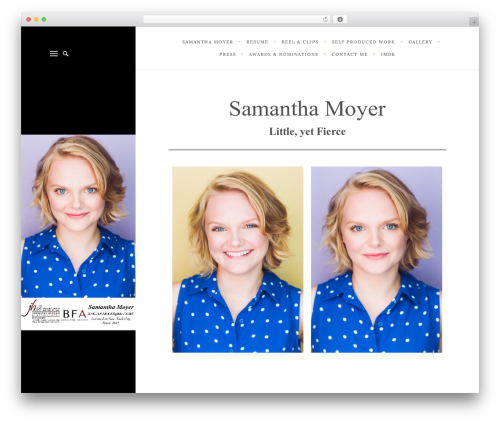Open Awards & Nominations page
500x423 pixels.
(283, 54)
